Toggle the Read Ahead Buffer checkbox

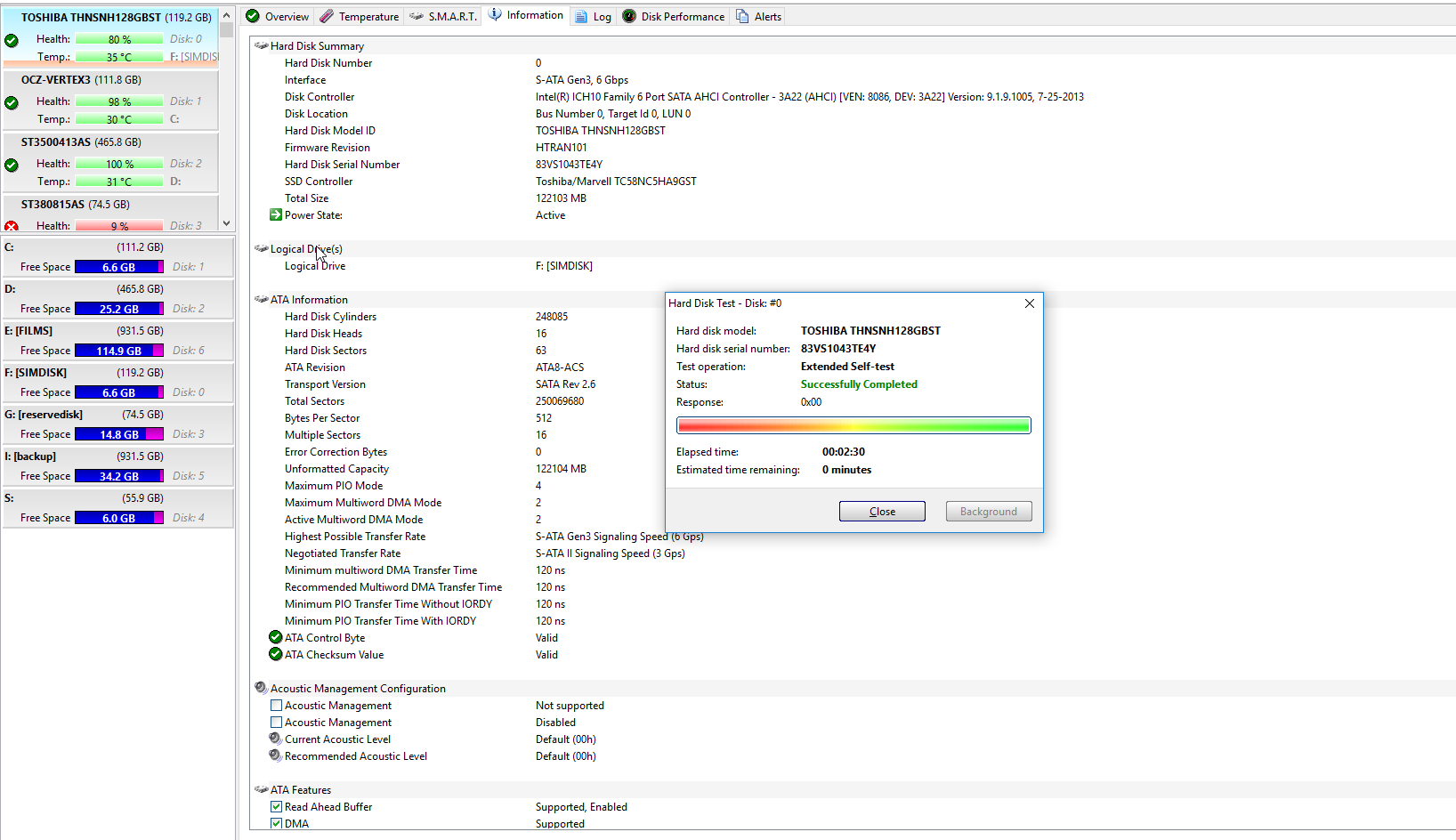tap(276, 807)
